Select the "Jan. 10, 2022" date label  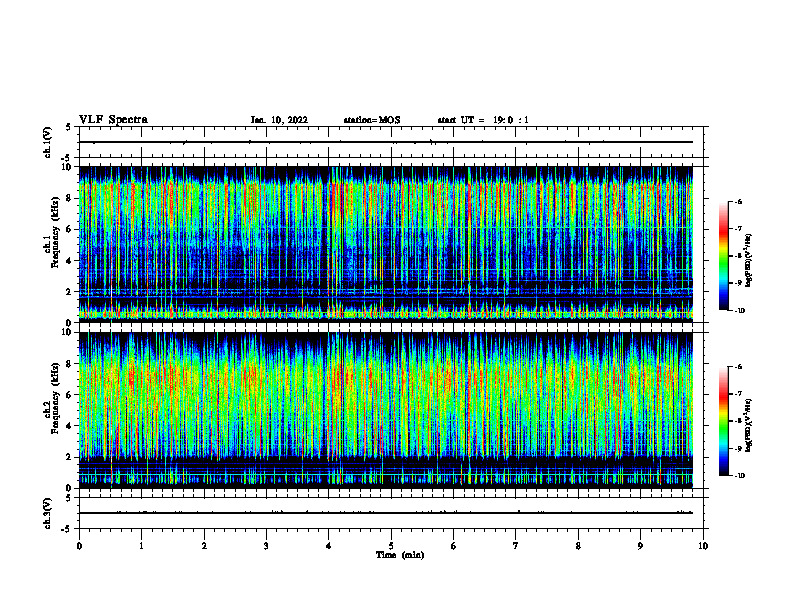pos(279,120)
